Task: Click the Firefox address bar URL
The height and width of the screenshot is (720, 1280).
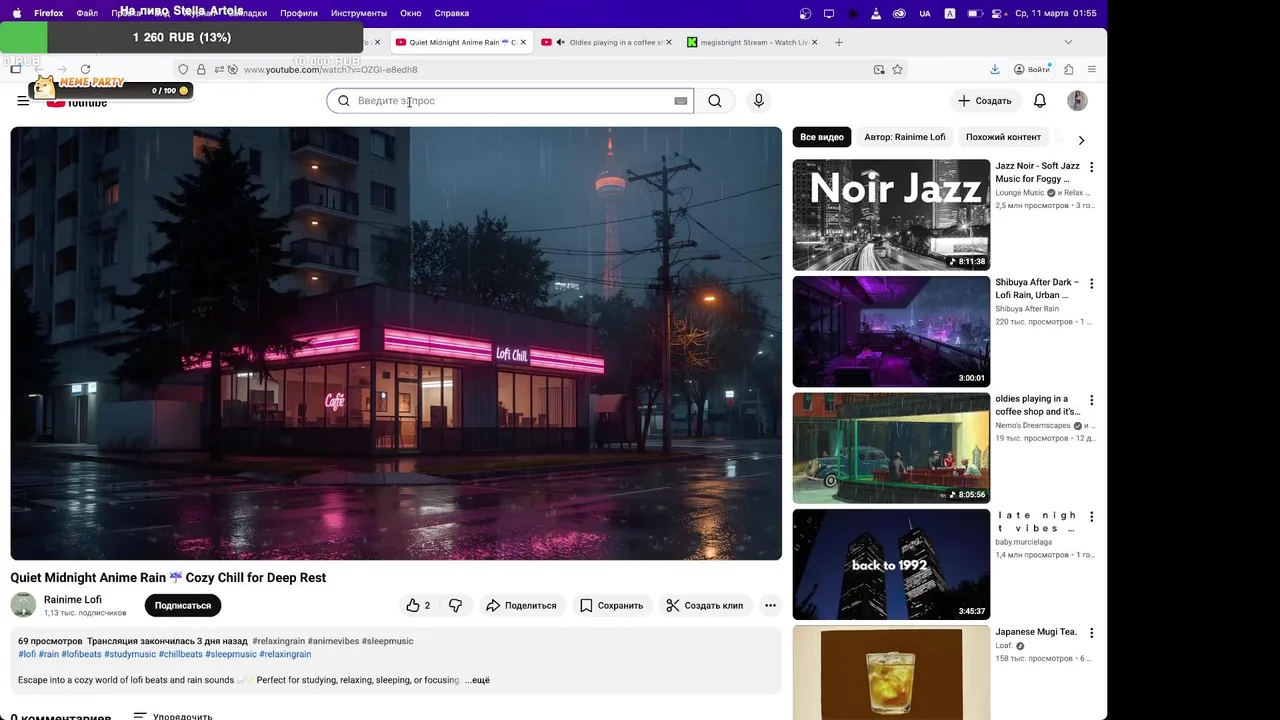Action: point(330,69)
